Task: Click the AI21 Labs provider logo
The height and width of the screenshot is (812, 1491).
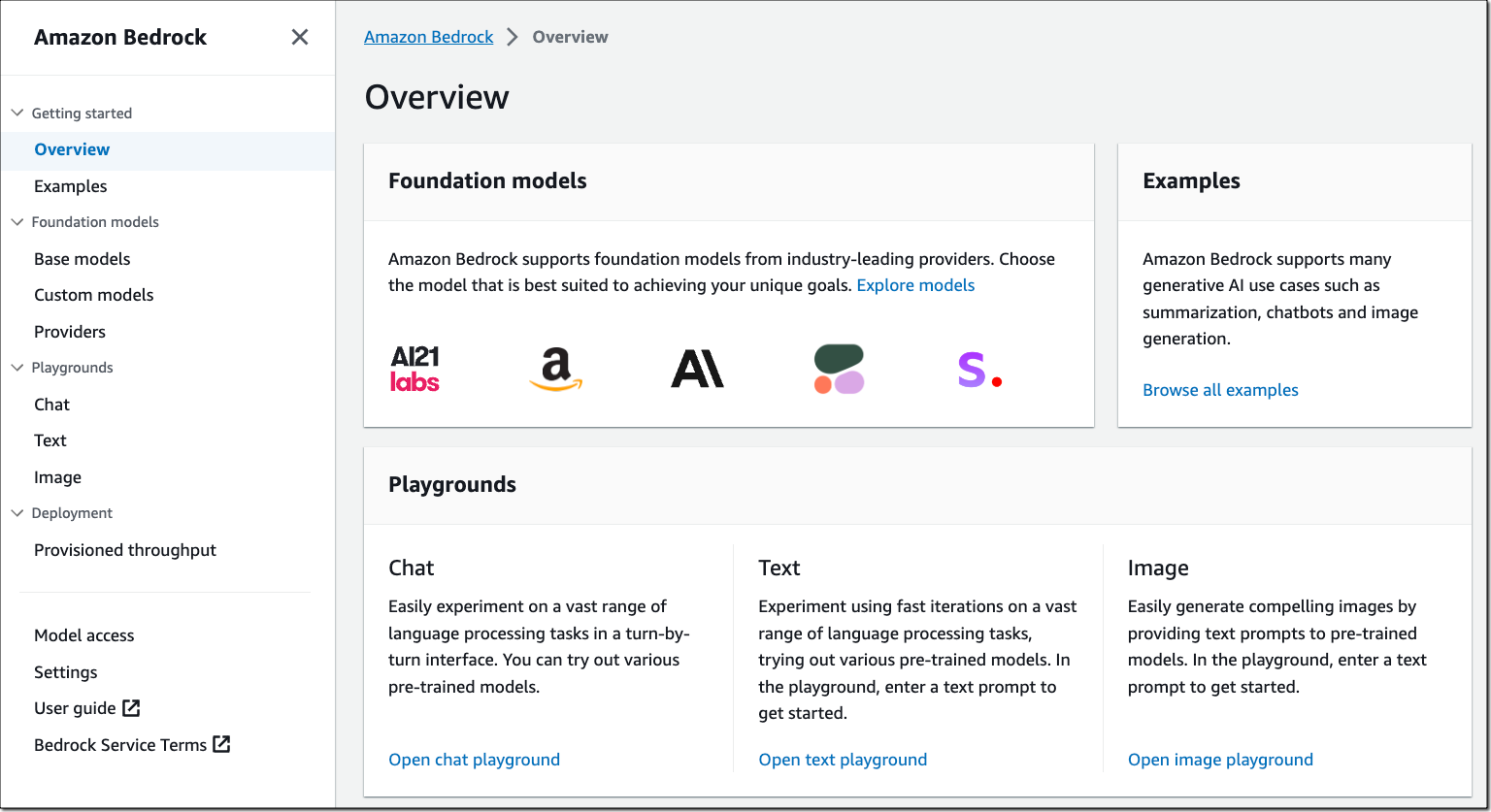Action: [414, 369]
